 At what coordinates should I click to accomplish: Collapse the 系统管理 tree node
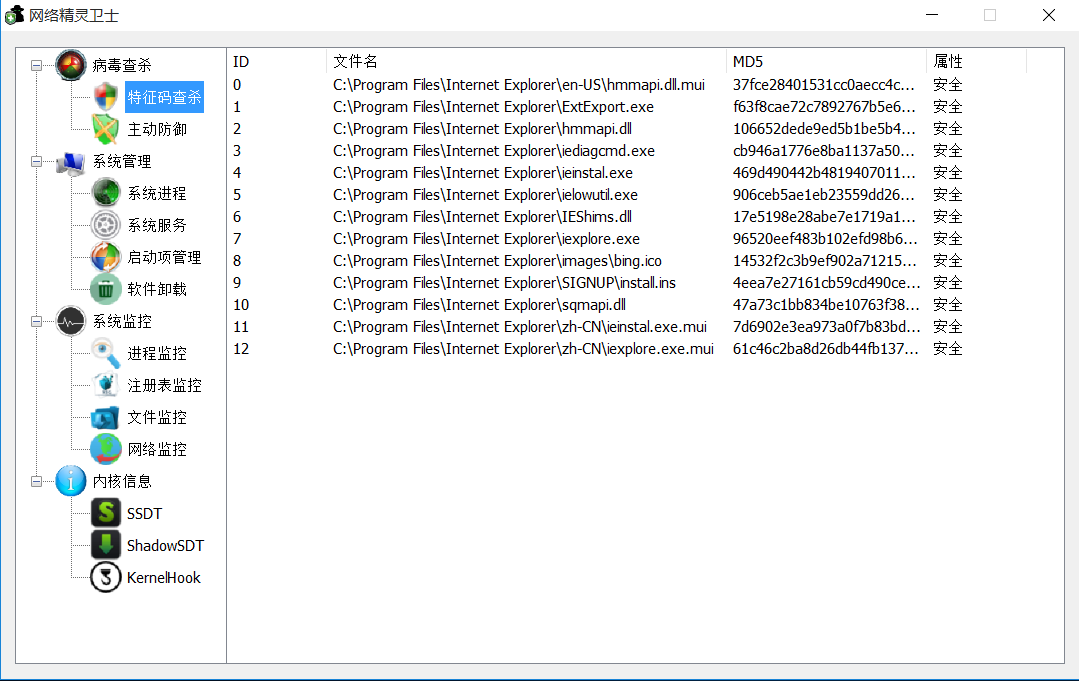(x=36, y=162)
